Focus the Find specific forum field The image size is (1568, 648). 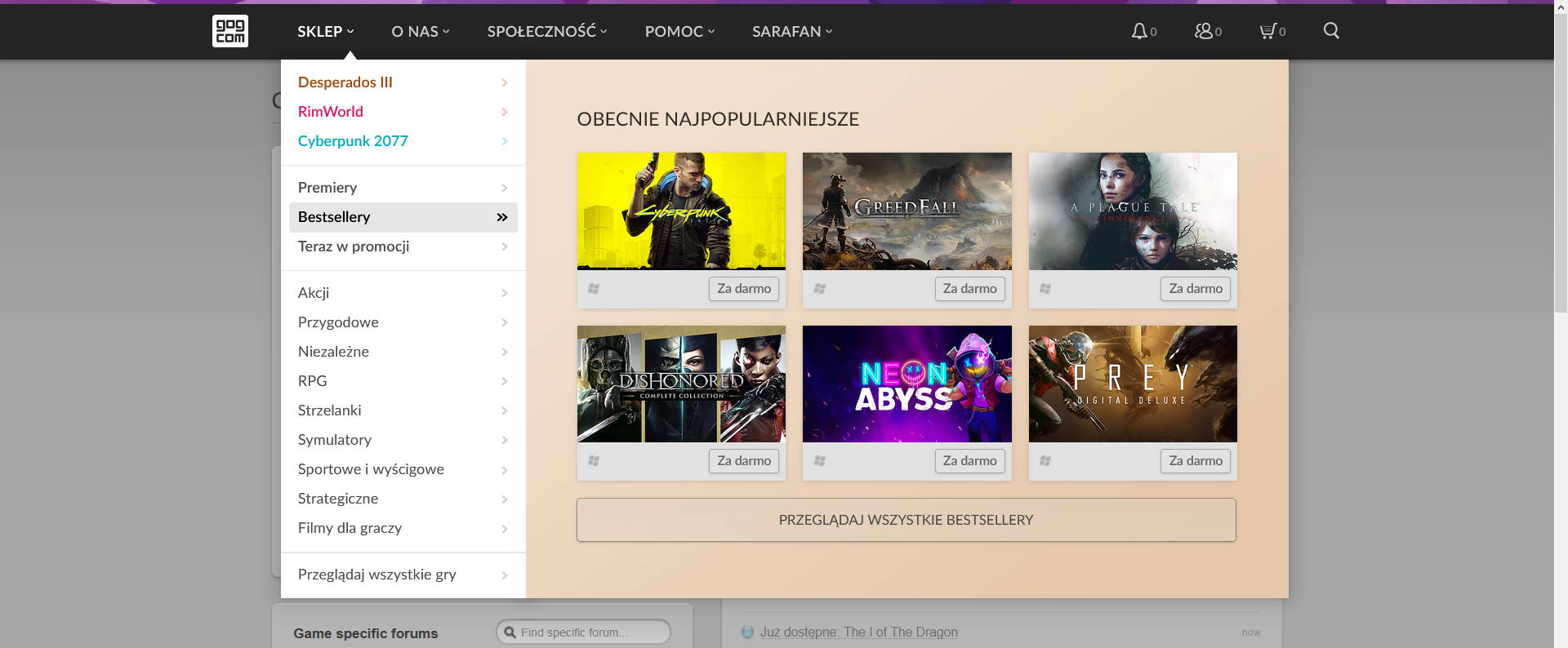coord(583,632)
